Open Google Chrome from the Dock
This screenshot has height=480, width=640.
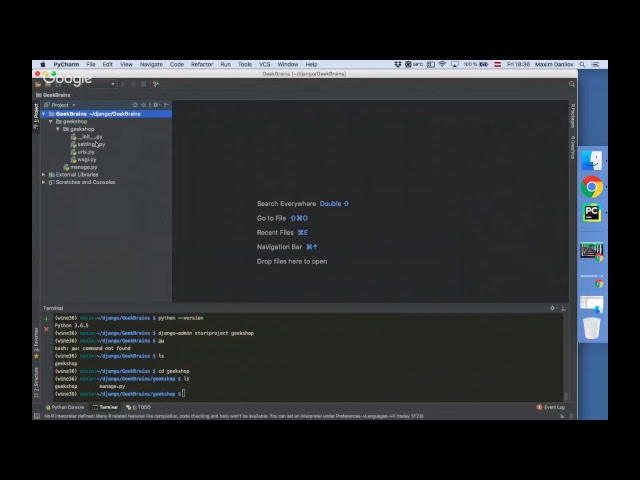(x=591, y=187)
